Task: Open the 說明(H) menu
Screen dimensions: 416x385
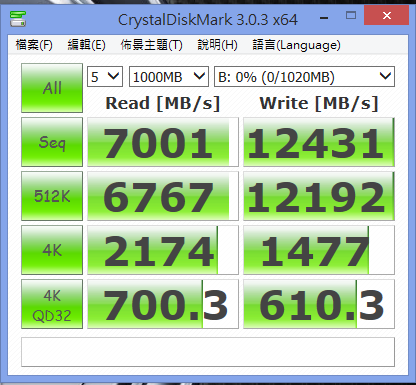Action: [x=217, y=45]
